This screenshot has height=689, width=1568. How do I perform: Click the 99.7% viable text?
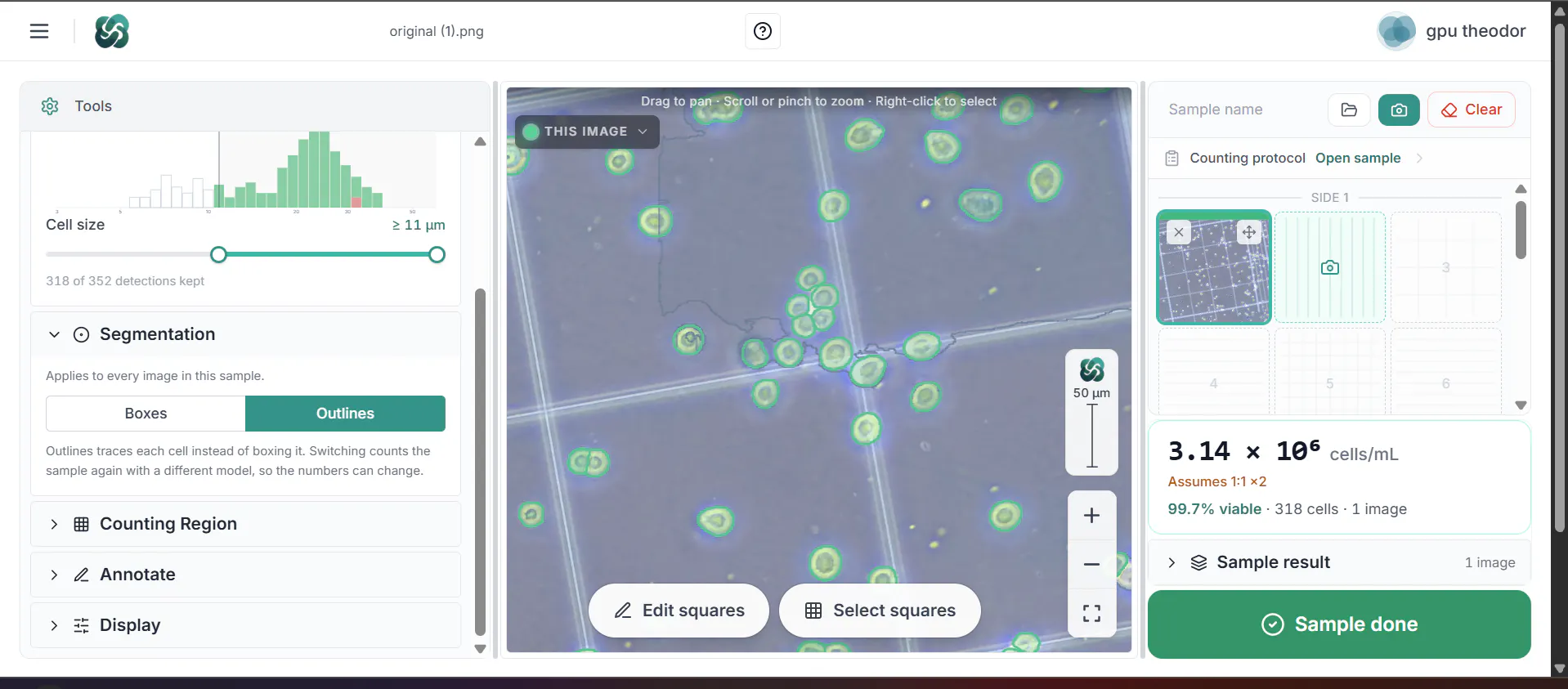[x=1214, y=508]
